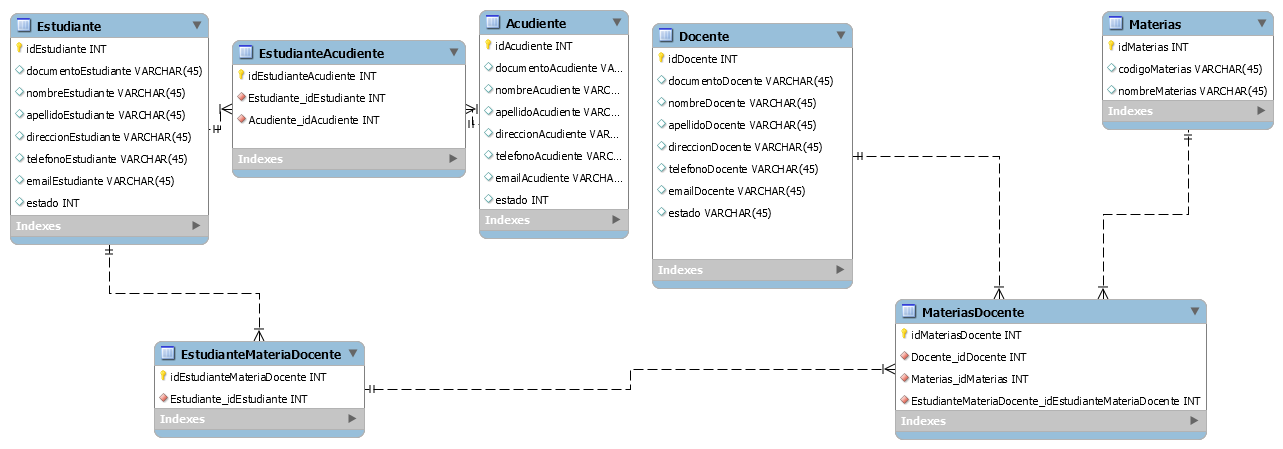Click the Docente_idDocente foreign key icon
This screenshot has width=1283, height=449.
coord(904,357)
